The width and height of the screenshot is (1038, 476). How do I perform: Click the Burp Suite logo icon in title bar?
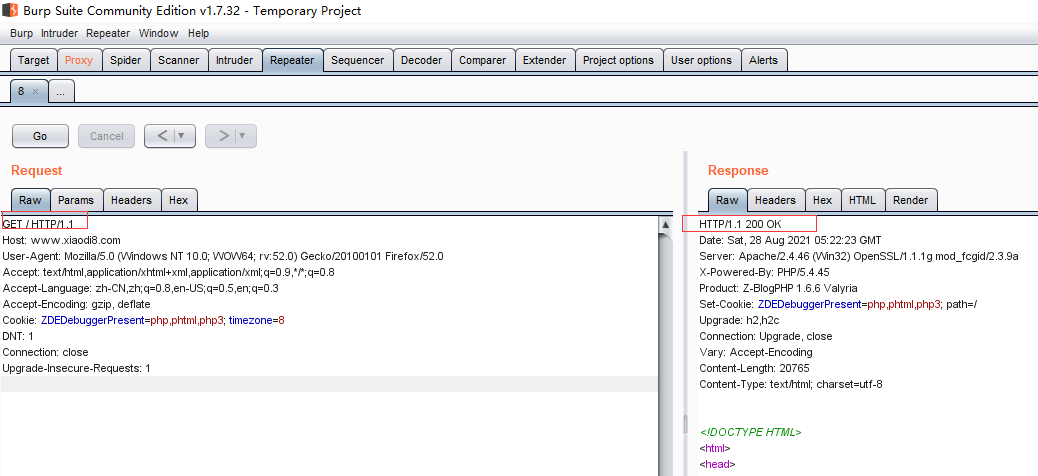10,11
